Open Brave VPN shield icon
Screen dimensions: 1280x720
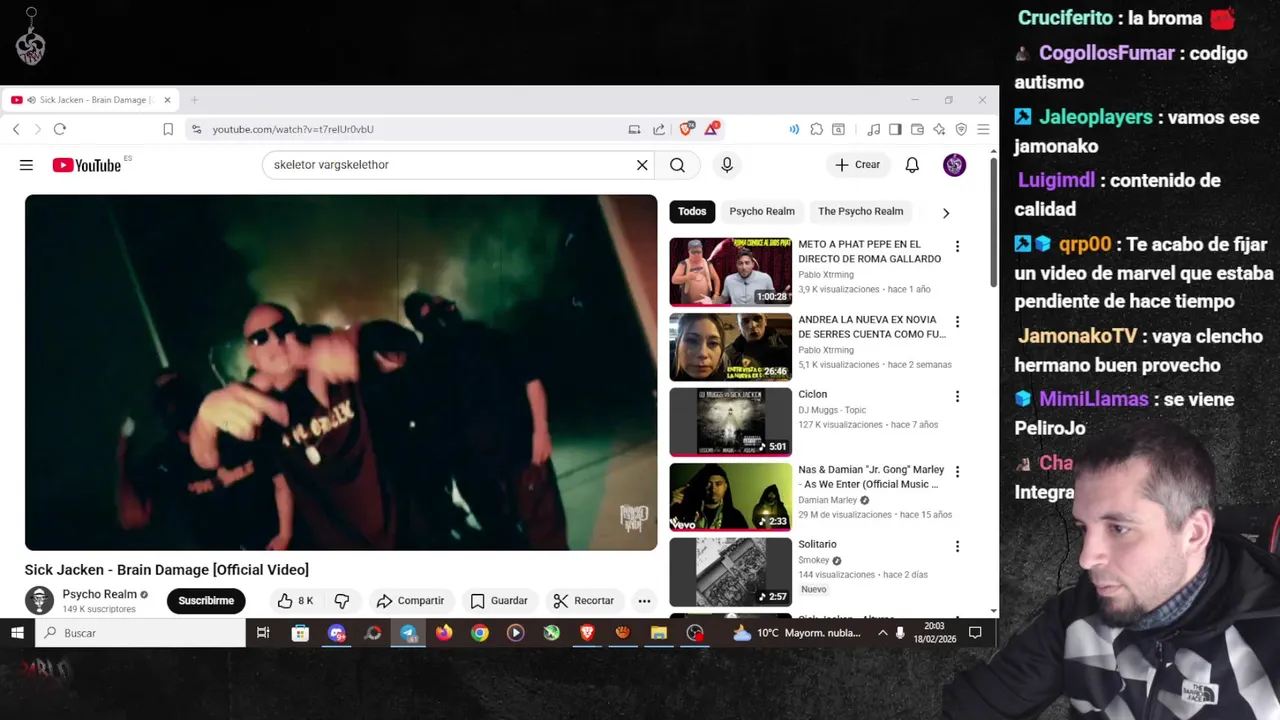click(961, 129)
